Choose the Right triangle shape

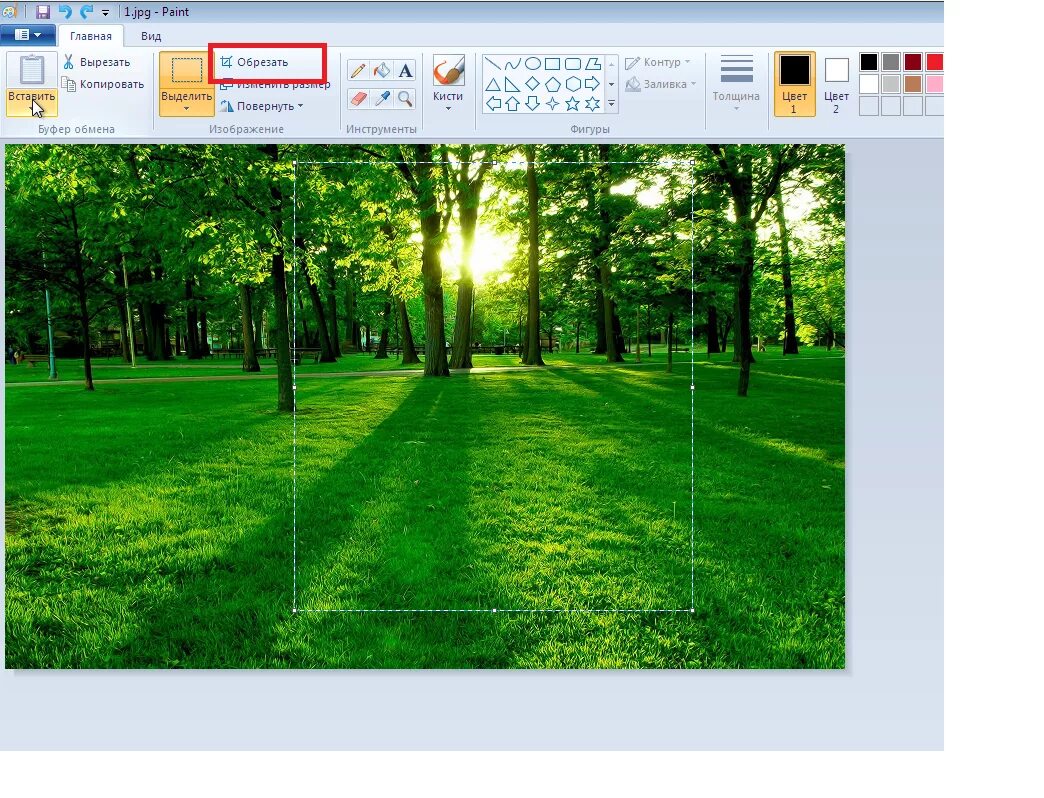point(512,84)
